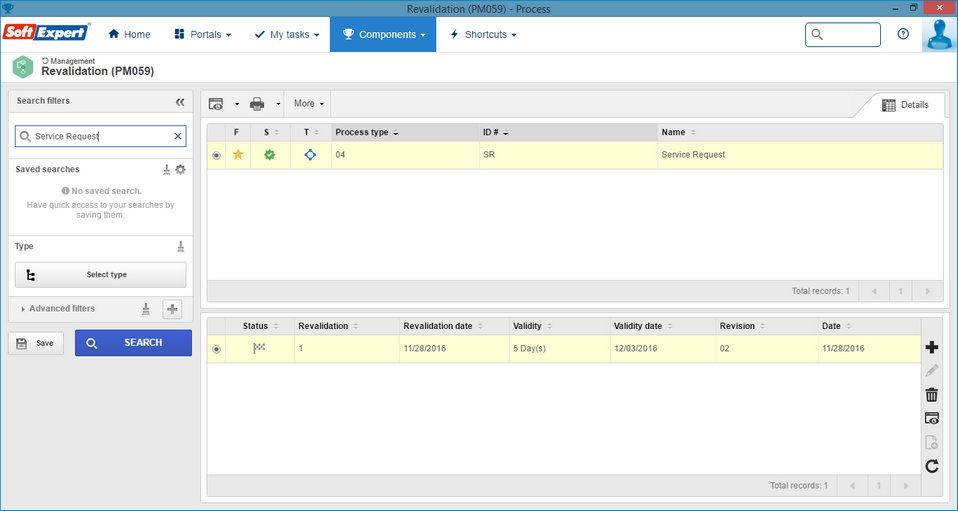Open the Home page
This screenshot has height=511, width=958.
coord(129,34)
